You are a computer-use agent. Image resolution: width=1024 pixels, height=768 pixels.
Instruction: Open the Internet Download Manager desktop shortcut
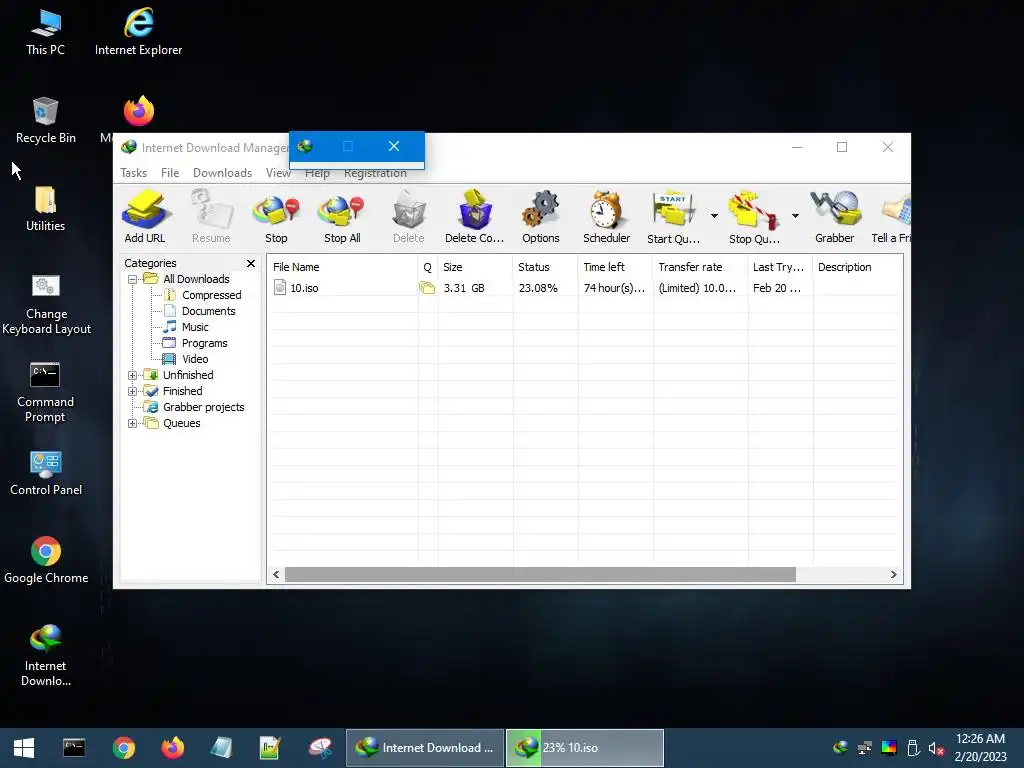click(x=46, y=655)
